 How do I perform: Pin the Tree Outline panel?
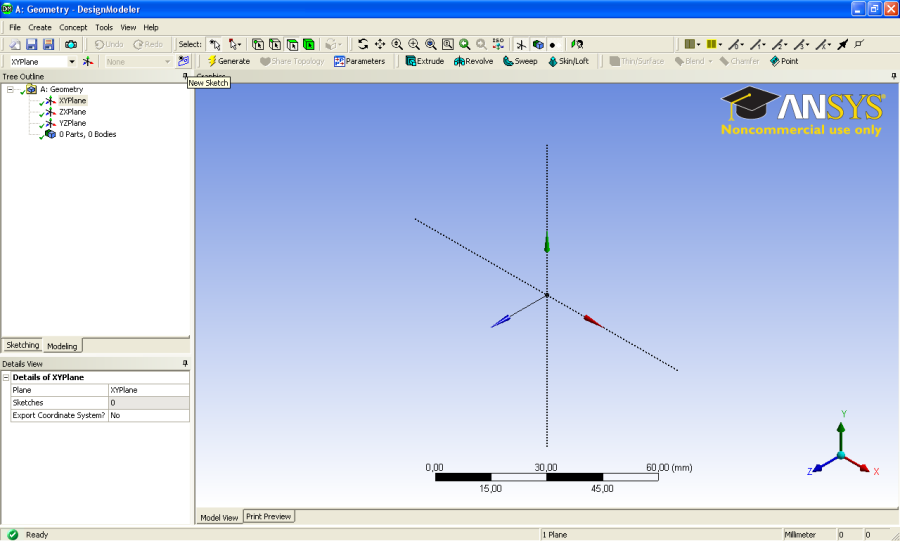tap(185, 76)
